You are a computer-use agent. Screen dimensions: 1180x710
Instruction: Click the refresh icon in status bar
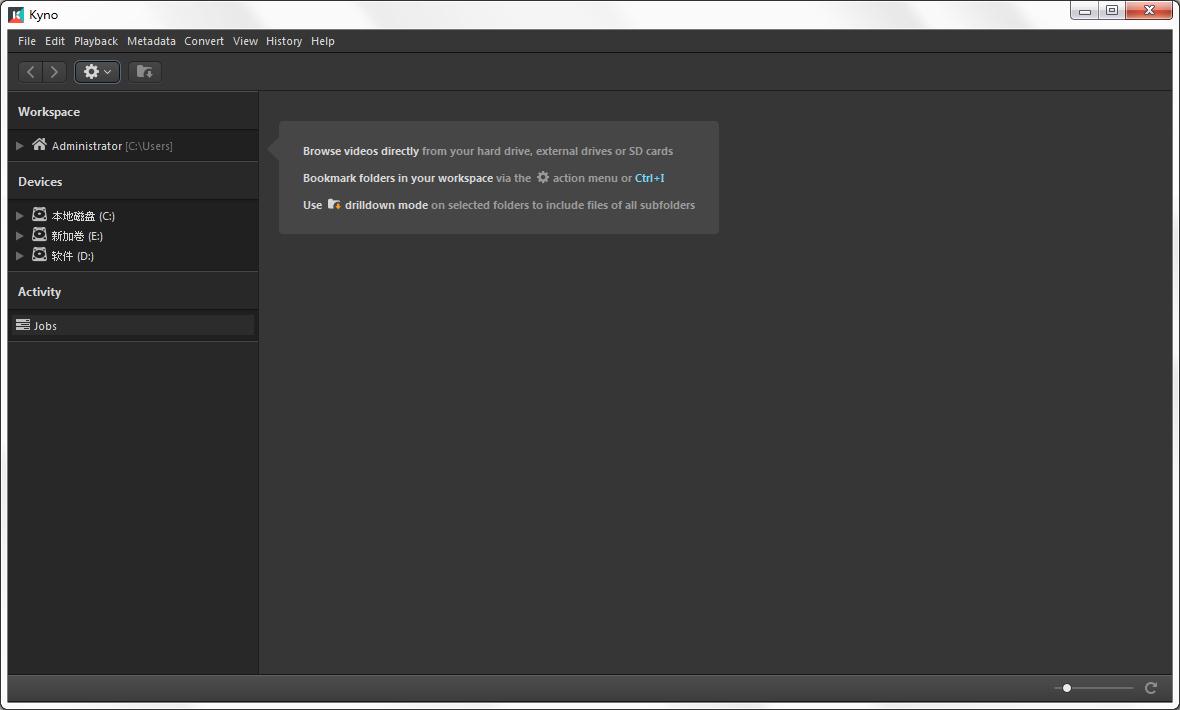click(1151, 688)
